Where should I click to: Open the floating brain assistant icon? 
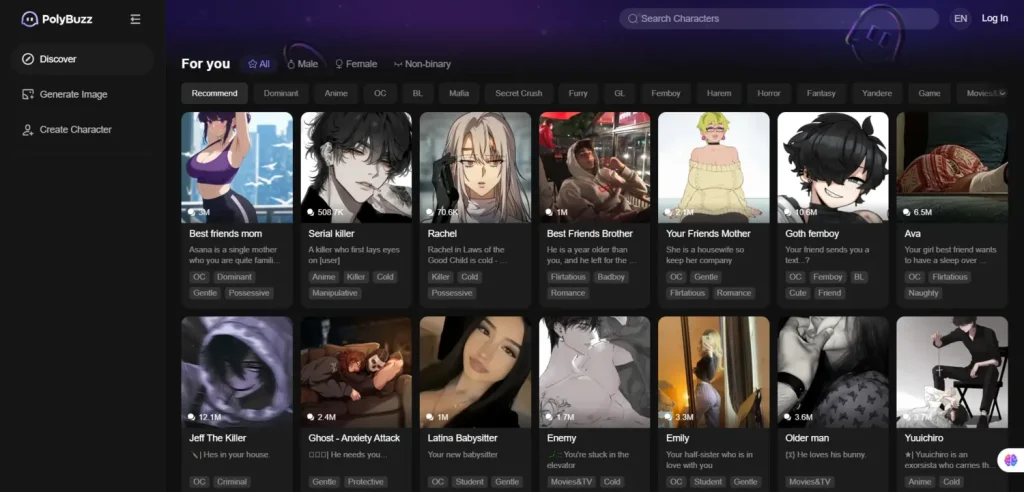[1012, 460]
